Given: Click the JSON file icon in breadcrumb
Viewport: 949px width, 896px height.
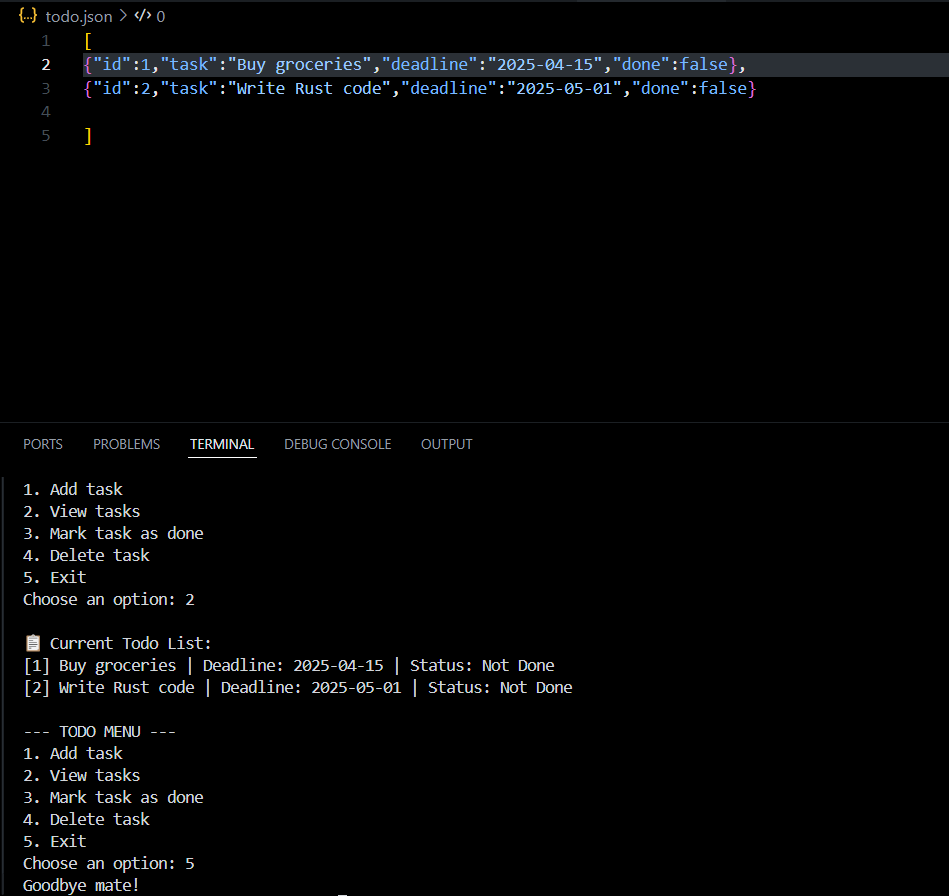Looking at the screenshot, I should (28, 16).
